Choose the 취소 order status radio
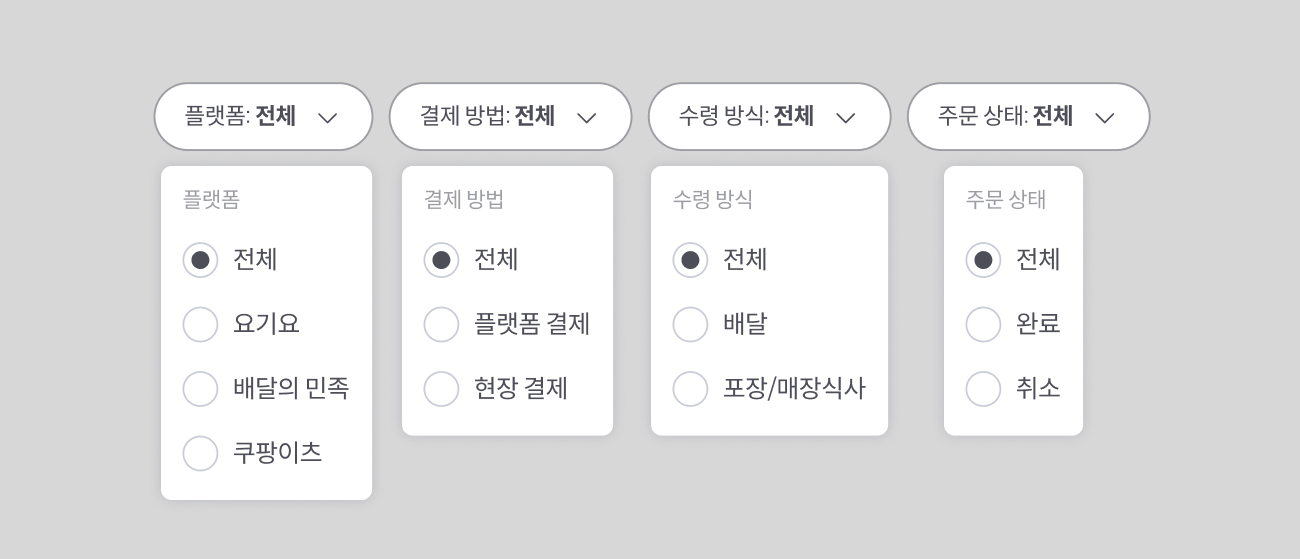The height and width of the screenshot is (559, 1300). [983, 389]
